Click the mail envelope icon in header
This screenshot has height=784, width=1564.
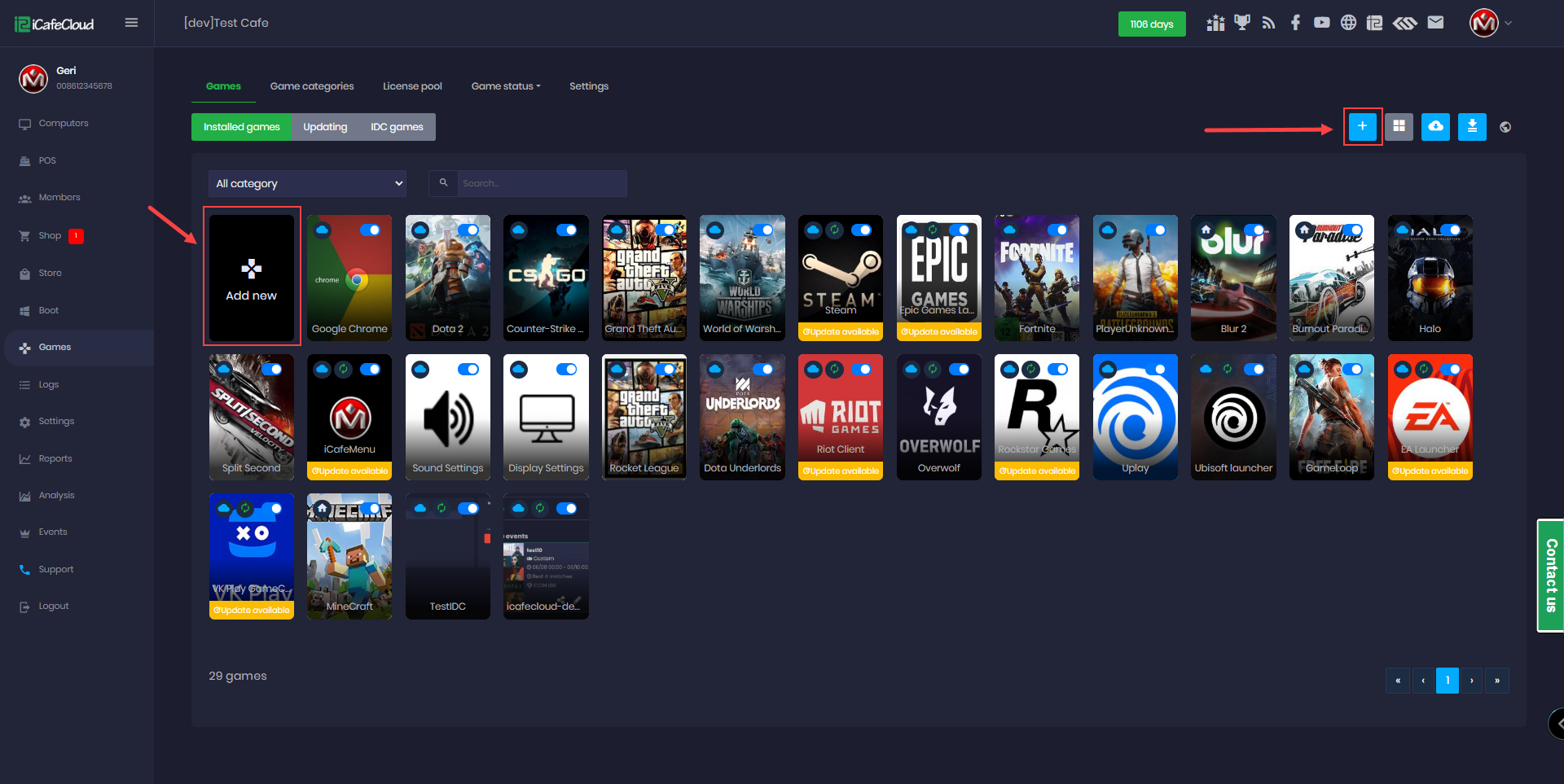click(1435, 23)
